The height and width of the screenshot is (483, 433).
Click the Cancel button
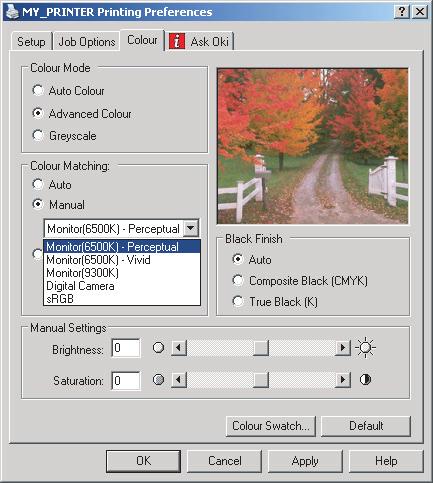(225, 461)
